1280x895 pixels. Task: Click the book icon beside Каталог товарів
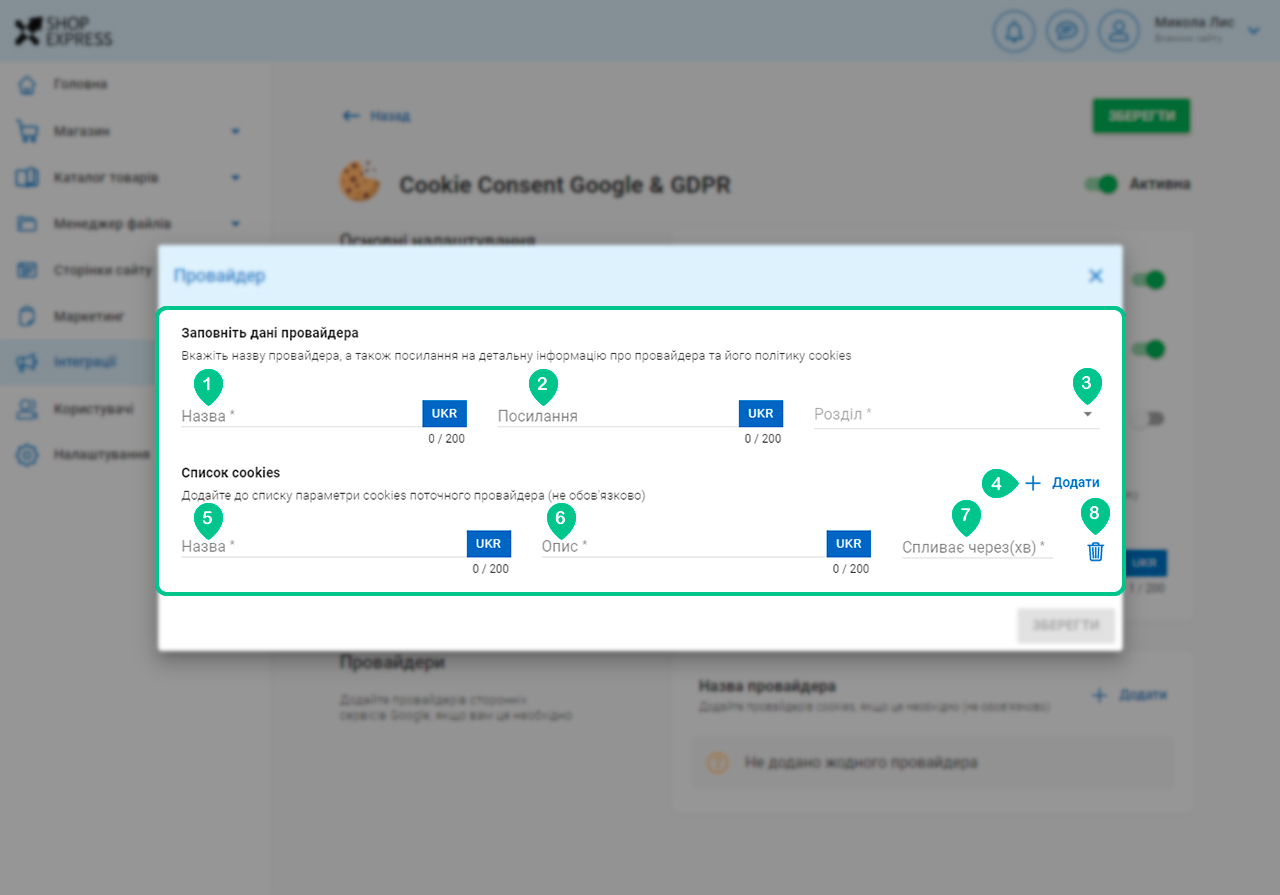coord(28,178)
